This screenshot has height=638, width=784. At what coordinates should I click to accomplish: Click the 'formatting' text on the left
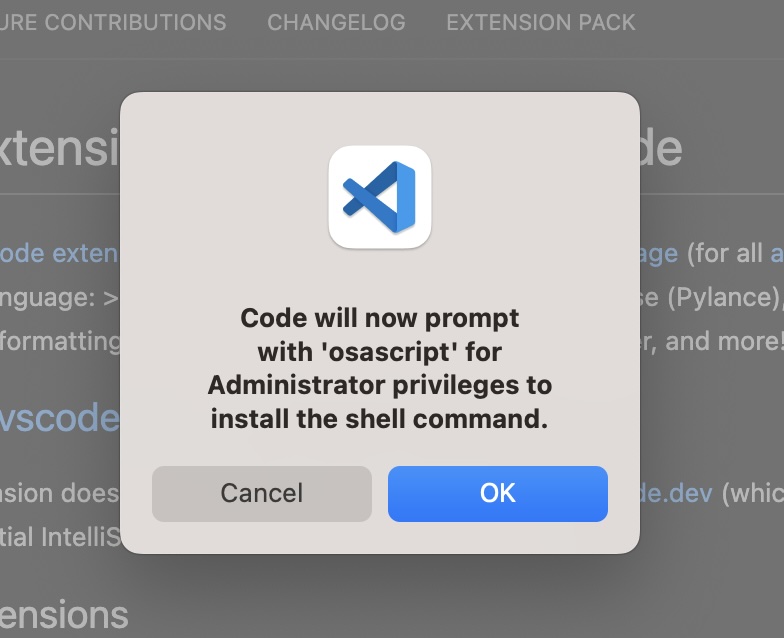[60, 342]
